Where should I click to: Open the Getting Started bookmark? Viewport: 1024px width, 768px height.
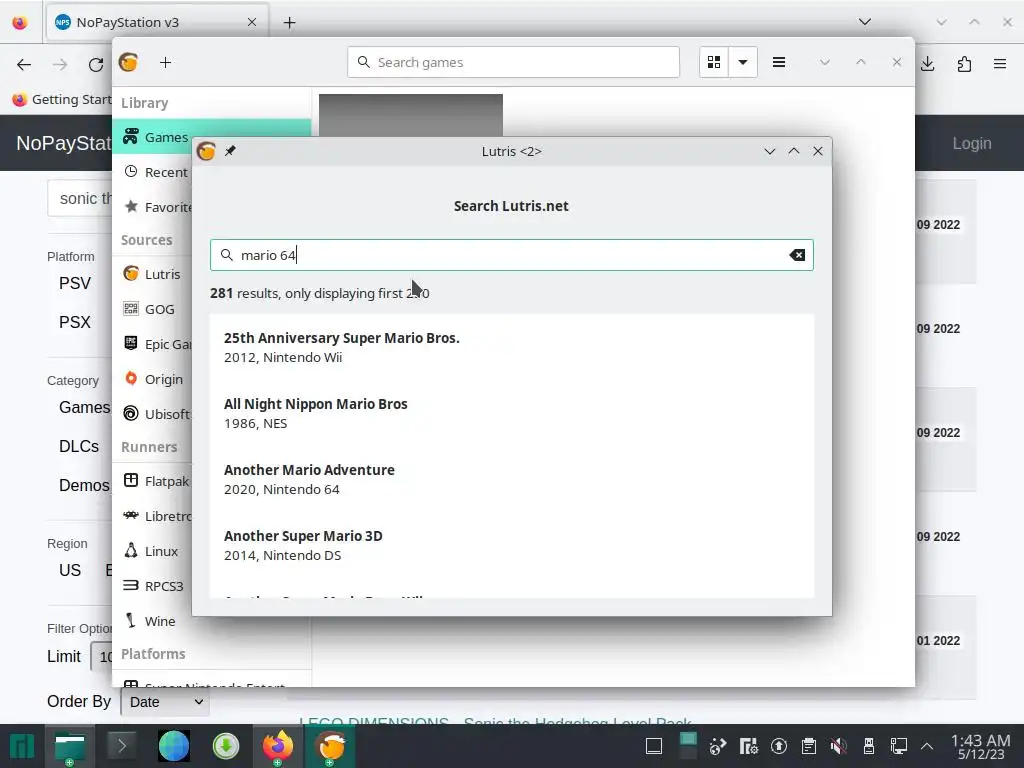62,99
